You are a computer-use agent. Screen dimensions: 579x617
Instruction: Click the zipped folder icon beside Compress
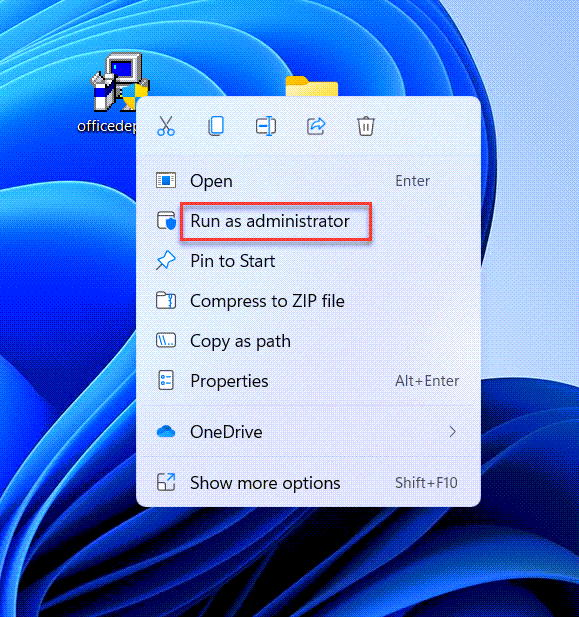point(166,301)
